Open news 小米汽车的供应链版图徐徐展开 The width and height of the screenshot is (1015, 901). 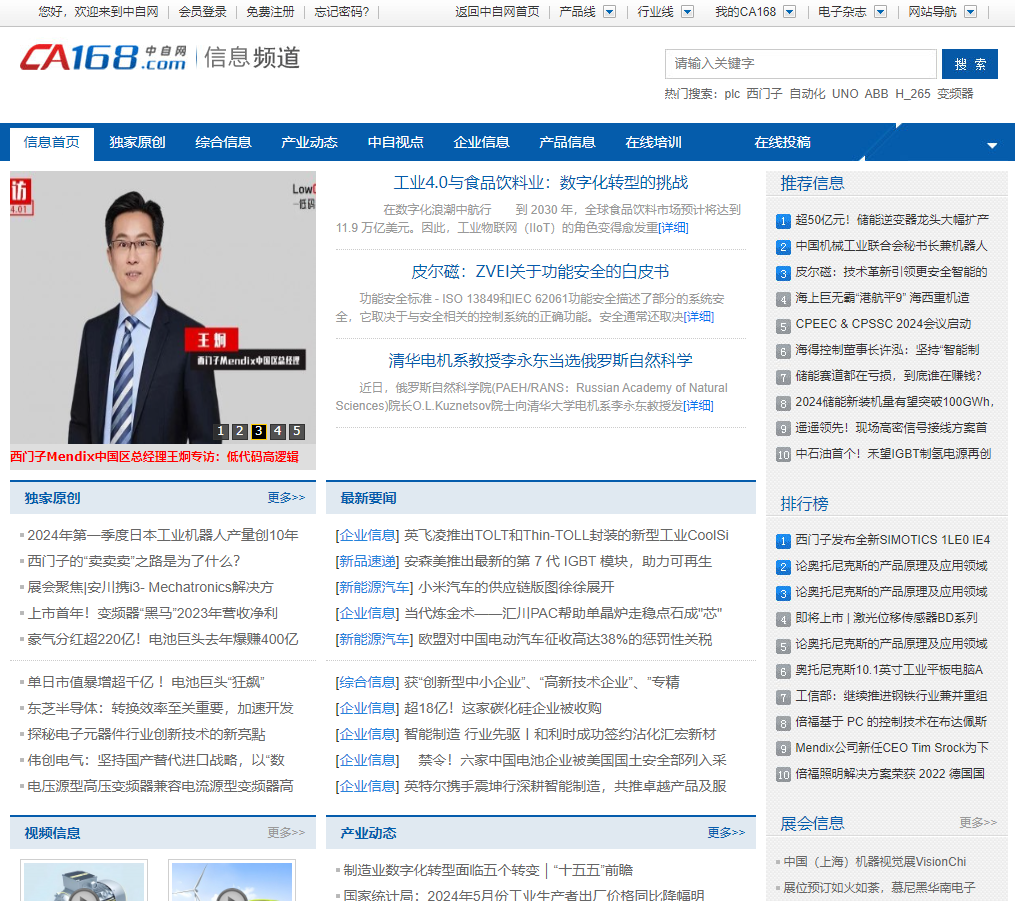516,587
